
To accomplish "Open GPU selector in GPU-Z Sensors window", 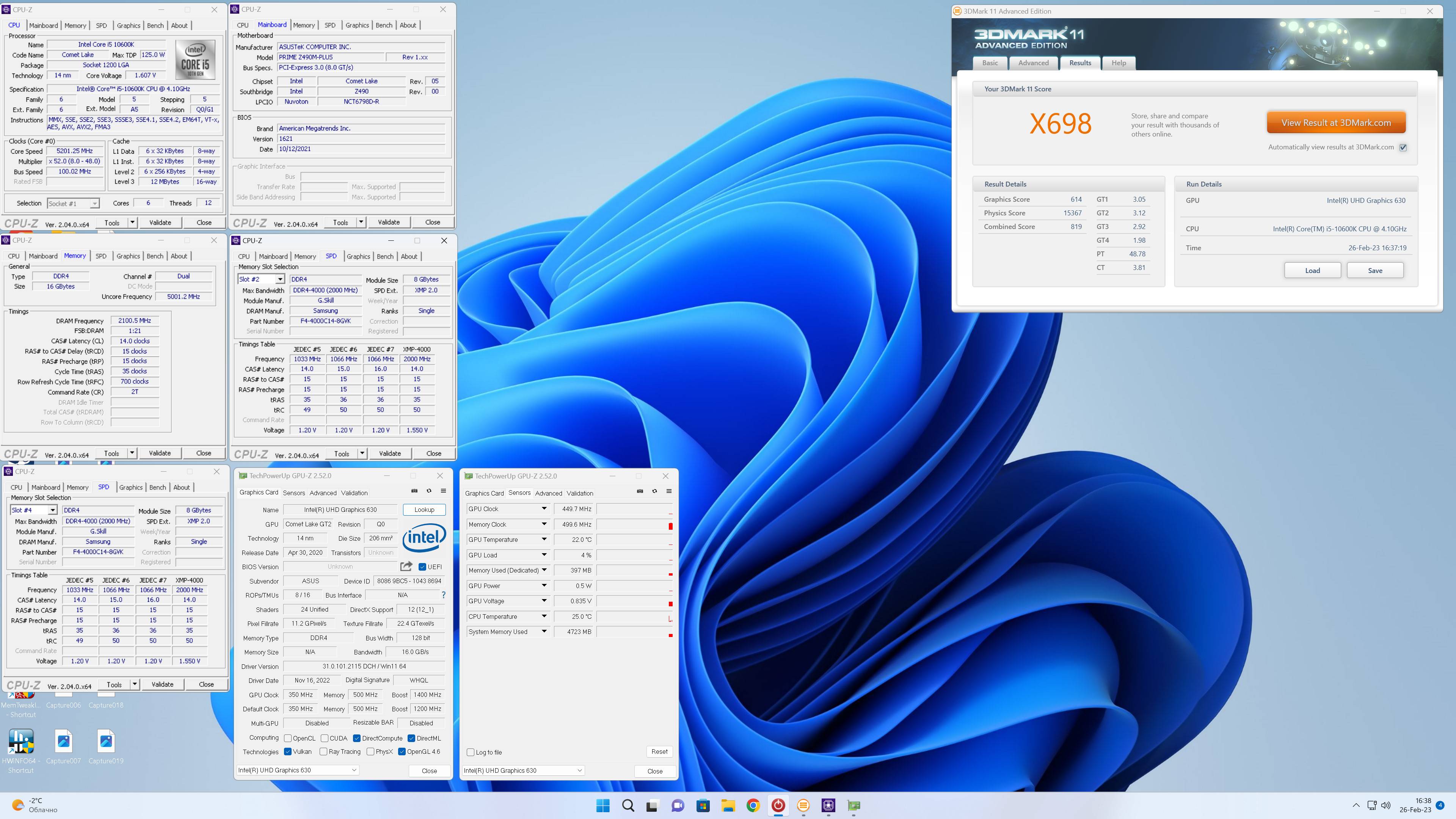I will (523, 770).
